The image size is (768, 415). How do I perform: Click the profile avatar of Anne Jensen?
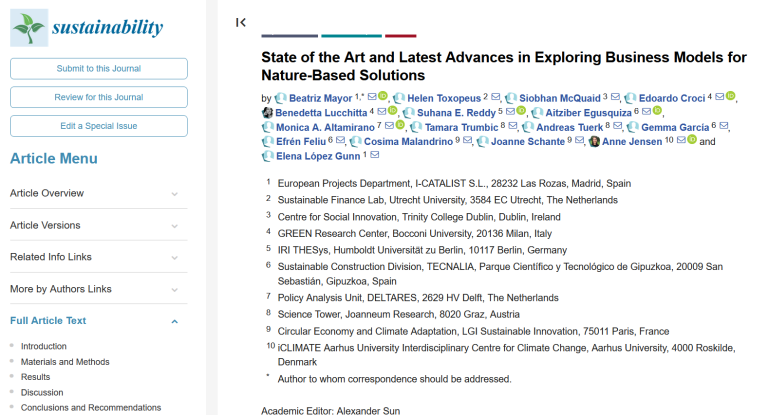[x=595, y=142]
